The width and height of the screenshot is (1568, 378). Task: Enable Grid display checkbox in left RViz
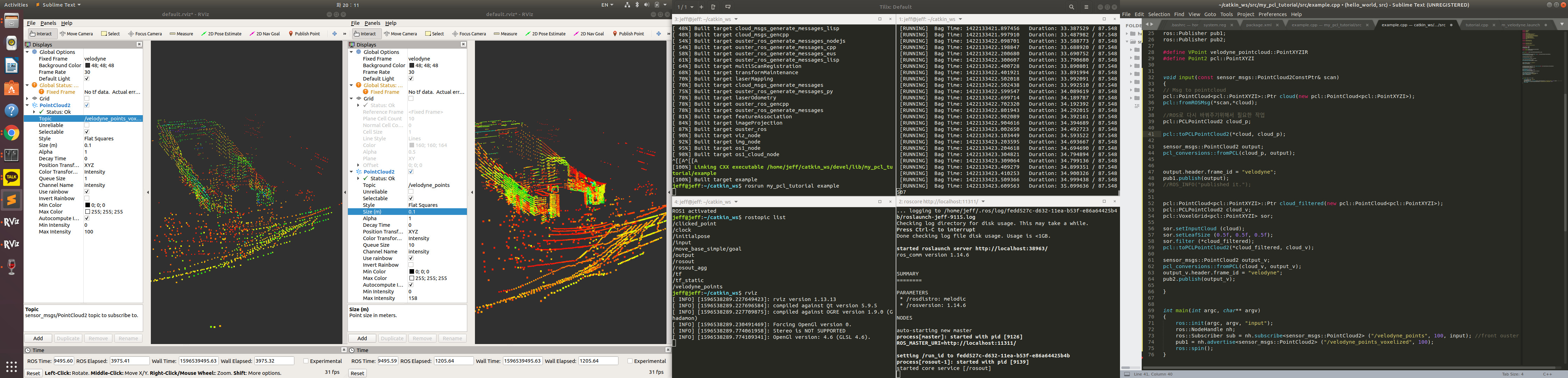[86, 99]
